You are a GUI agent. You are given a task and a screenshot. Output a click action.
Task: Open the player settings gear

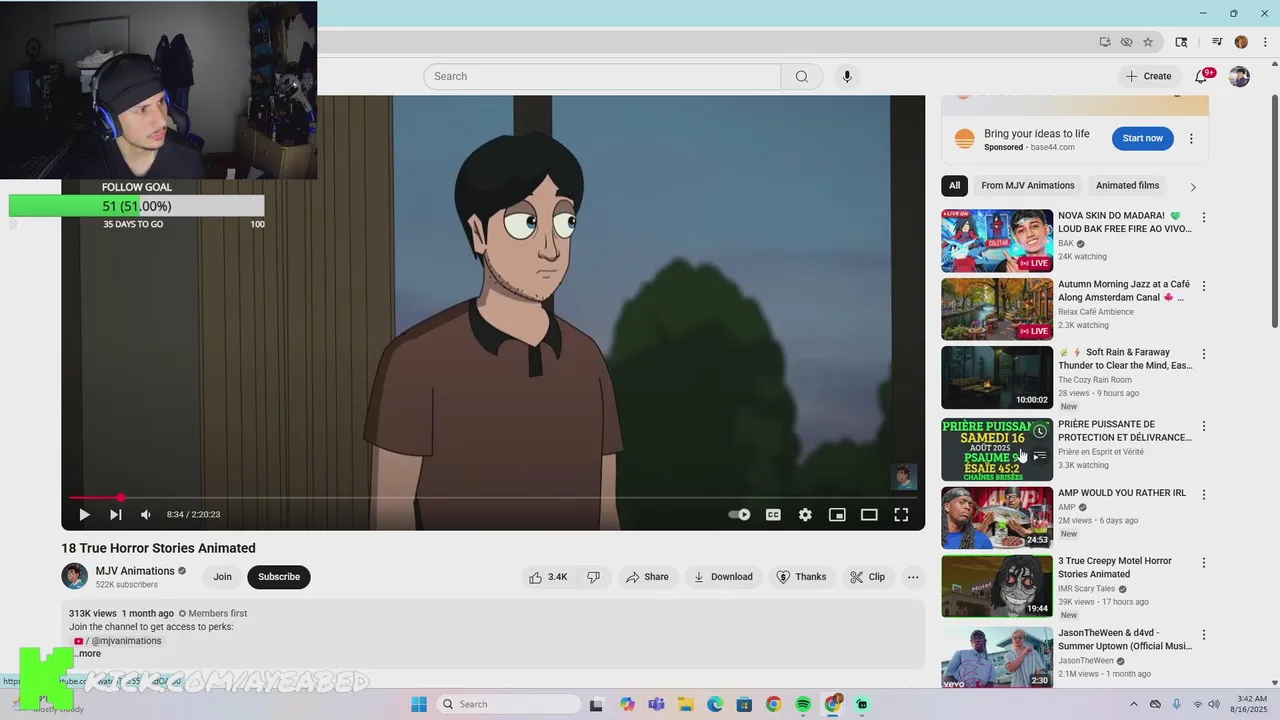point(805,514)
